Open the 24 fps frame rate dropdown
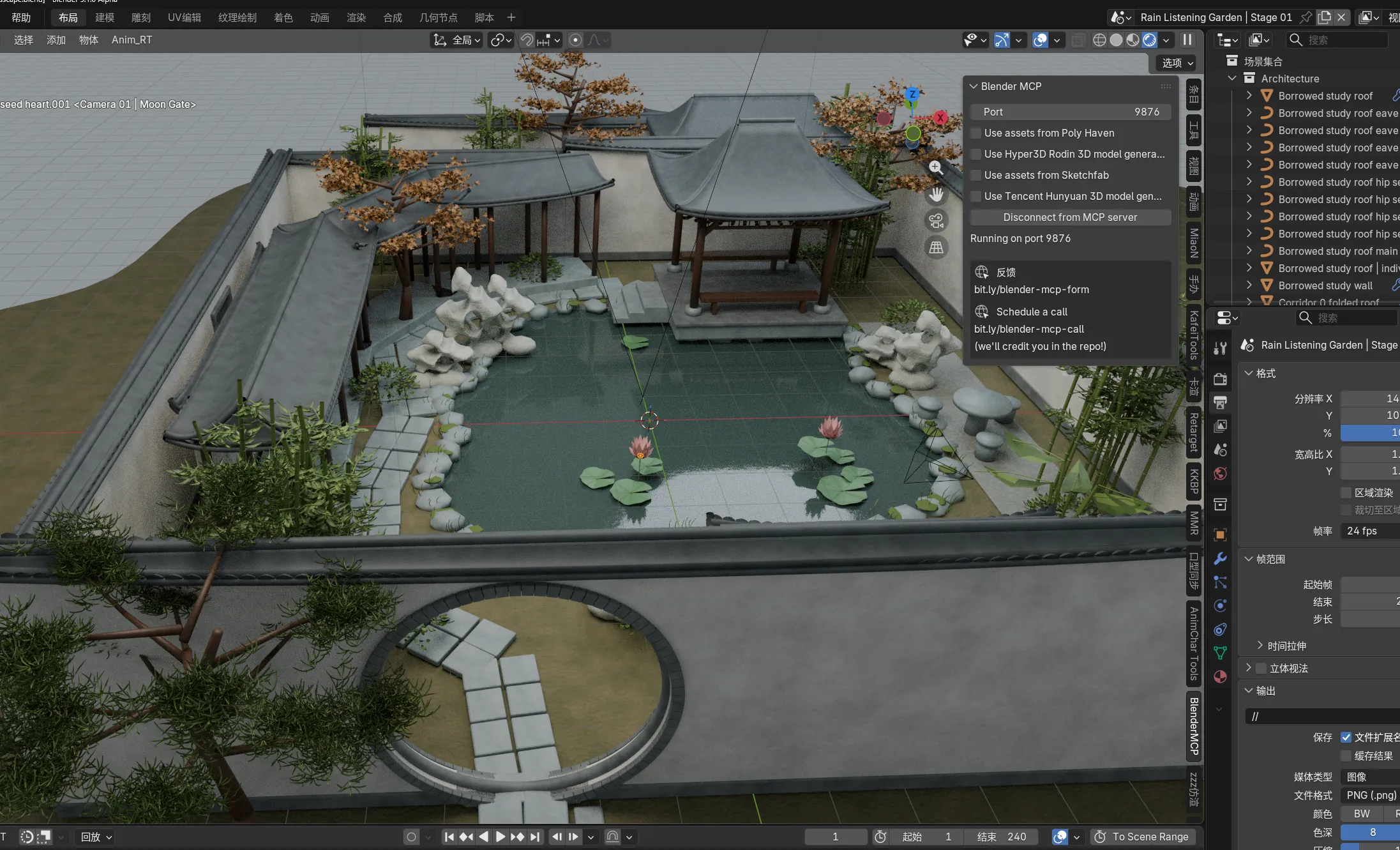The image size is (1400, 850). pos(1370,531)
